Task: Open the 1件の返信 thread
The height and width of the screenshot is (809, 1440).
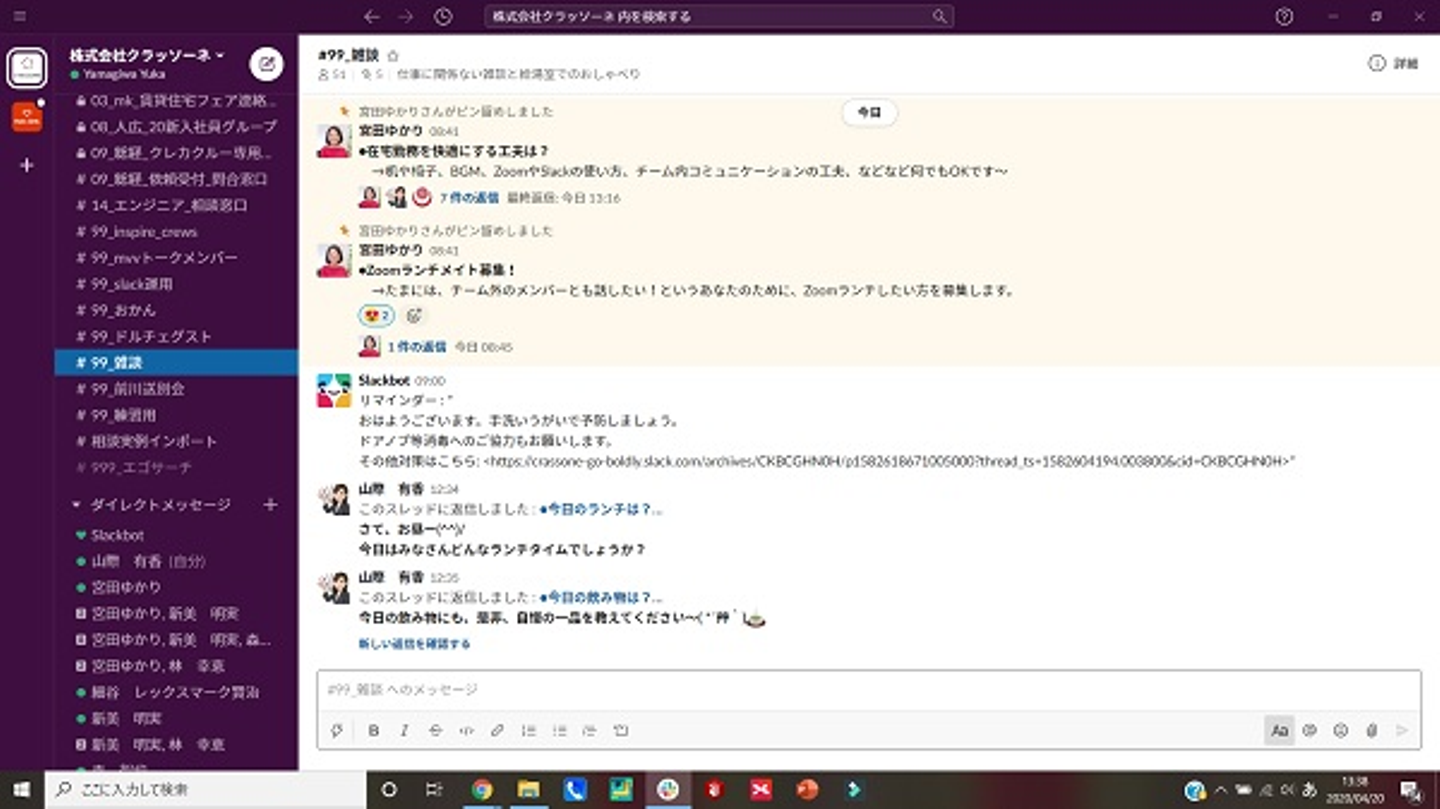Action: point(417,347)
